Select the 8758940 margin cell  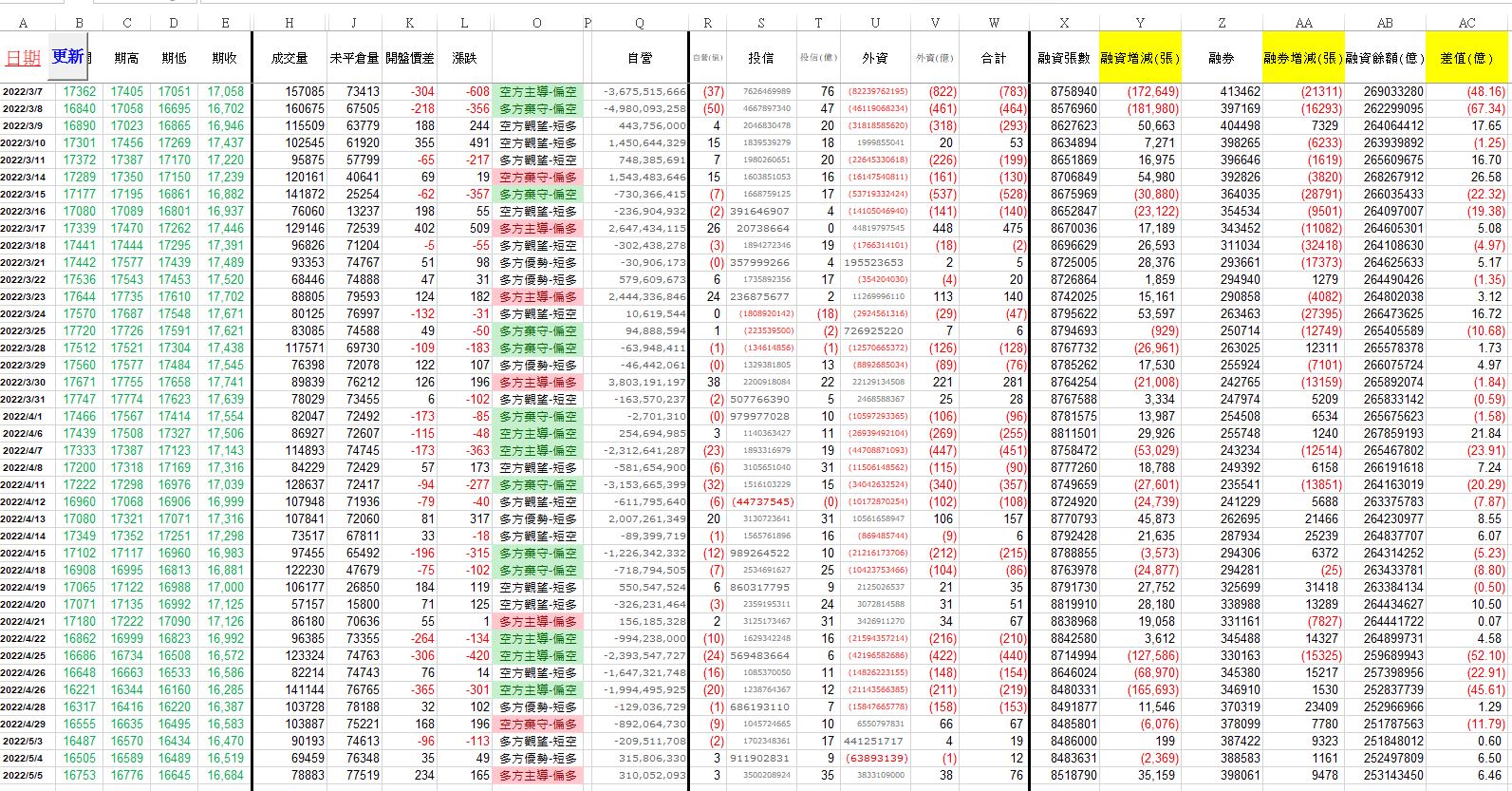tap(1064, 92)
